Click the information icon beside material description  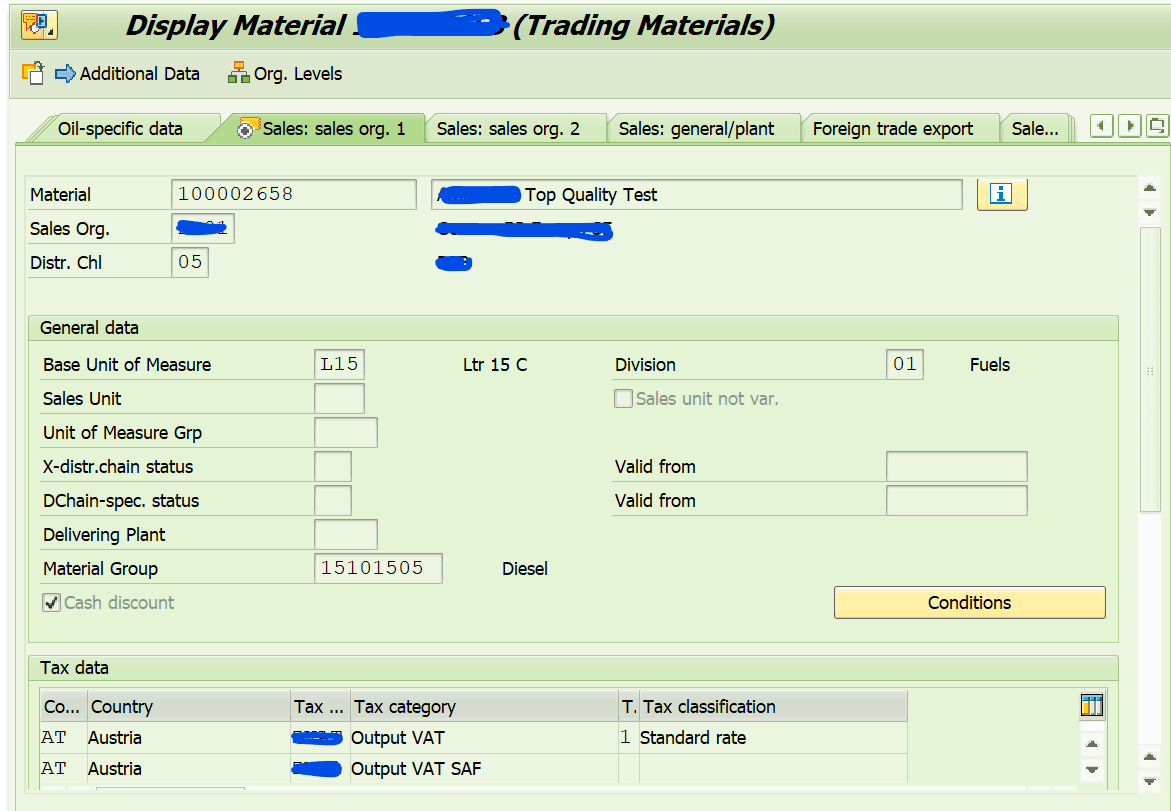pos(1002,194)
